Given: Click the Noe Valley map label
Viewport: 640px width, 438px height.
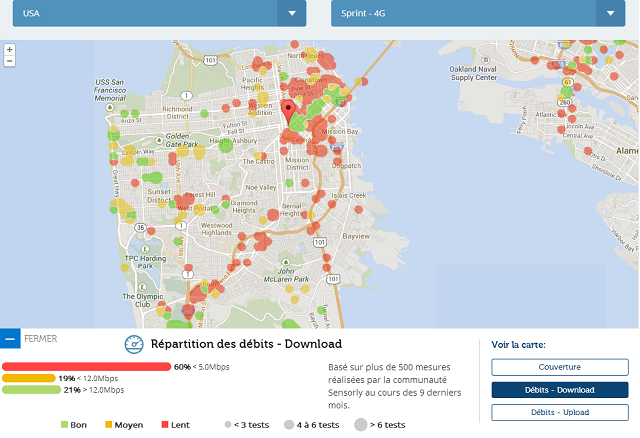Looking at the screenshot, I should tap(261, 187).
